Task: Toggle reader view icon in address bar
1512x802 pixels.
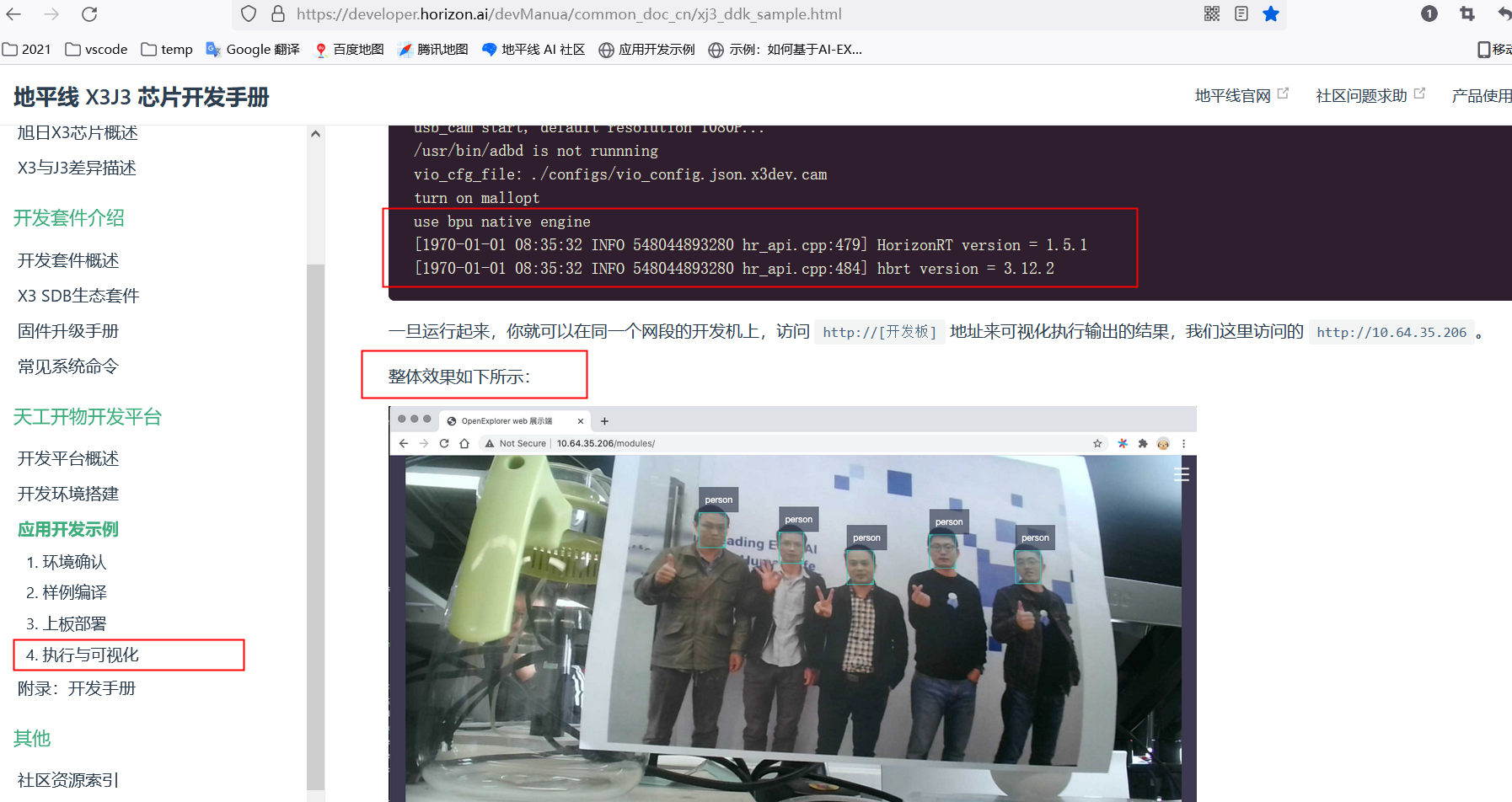Action: tap(1241, 13)
